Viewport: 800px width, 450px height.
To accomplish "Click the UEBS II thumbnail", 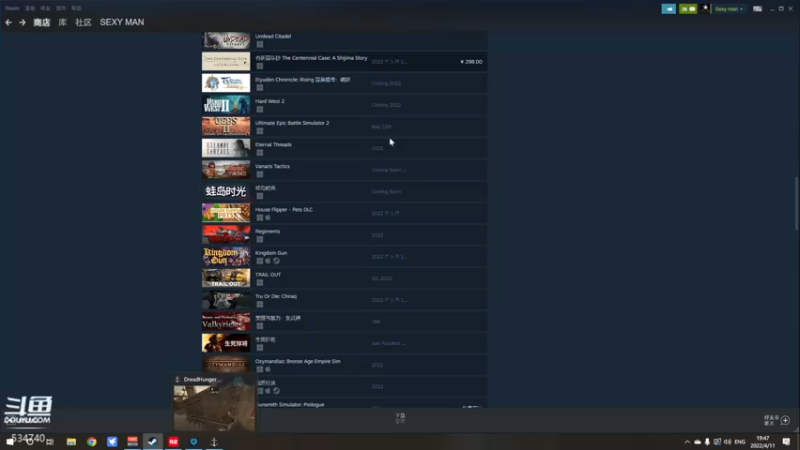I will (226, 127).
